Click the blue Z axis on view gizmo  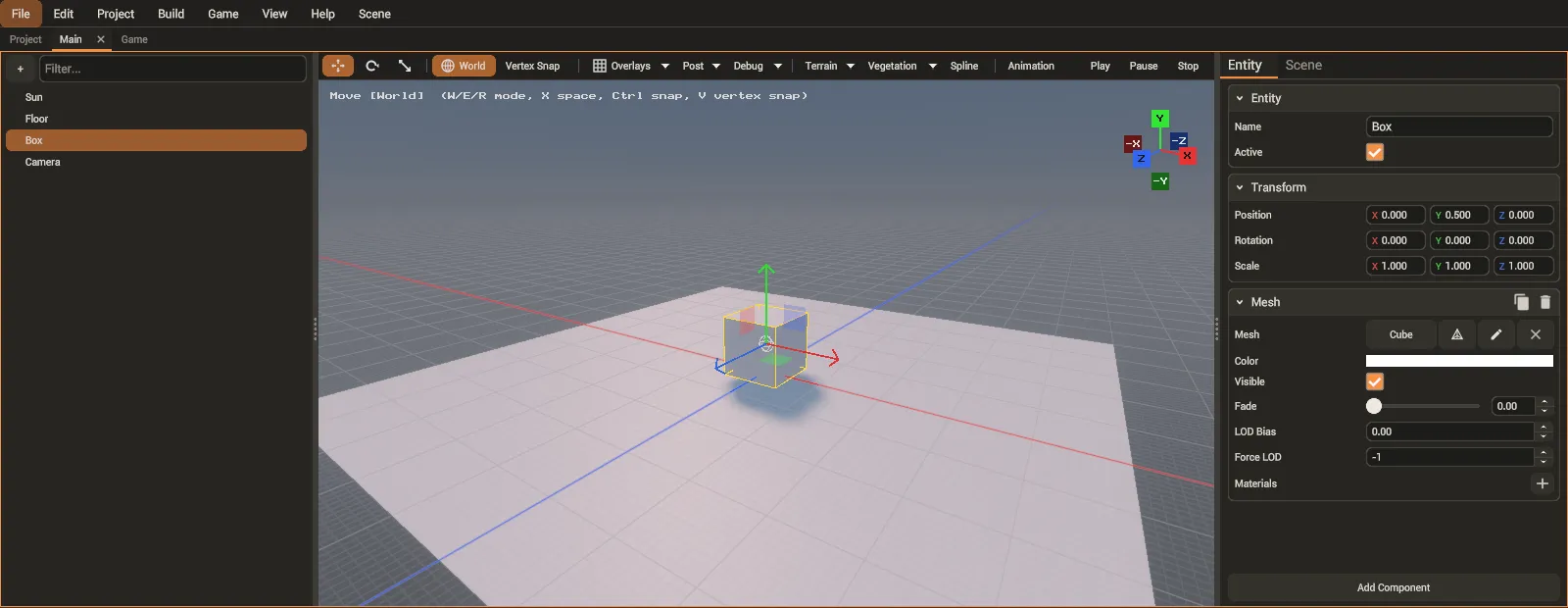pos(1141,158)
